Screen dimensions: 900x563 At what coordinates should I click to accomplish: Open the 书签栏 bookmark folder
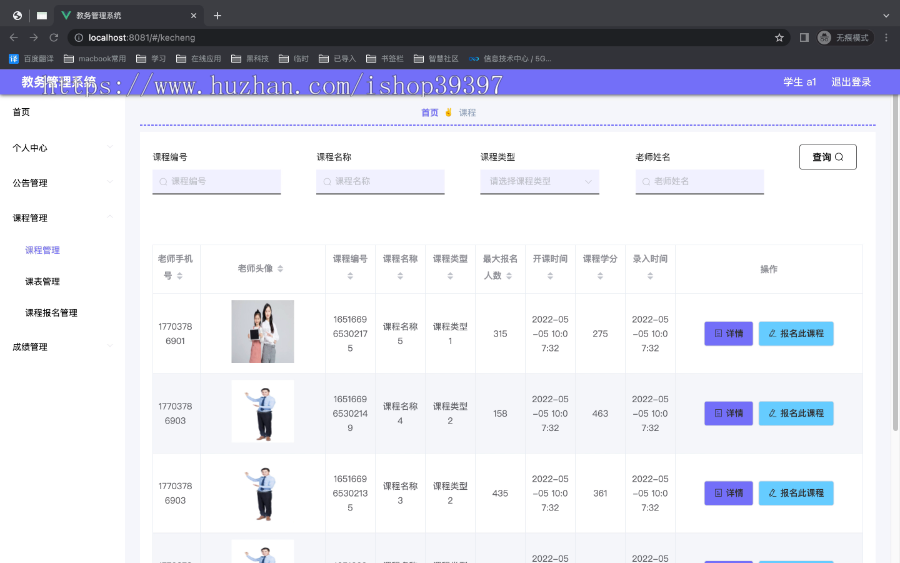[x=385, y=59]
